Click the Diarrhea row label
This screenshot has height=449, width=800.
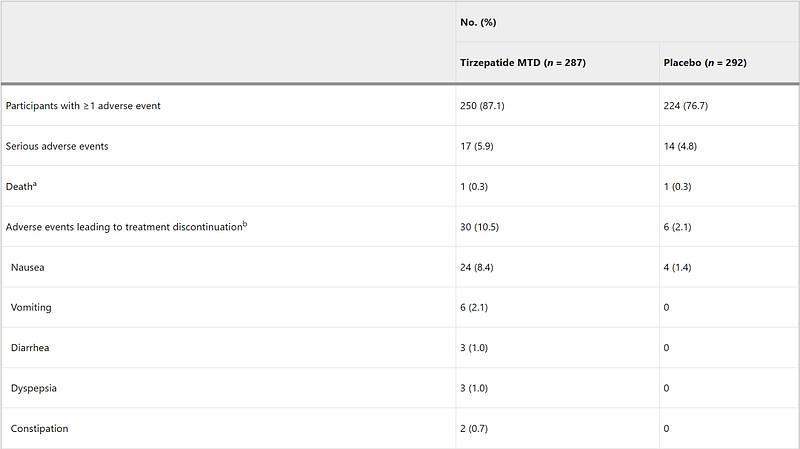point(31,348)
